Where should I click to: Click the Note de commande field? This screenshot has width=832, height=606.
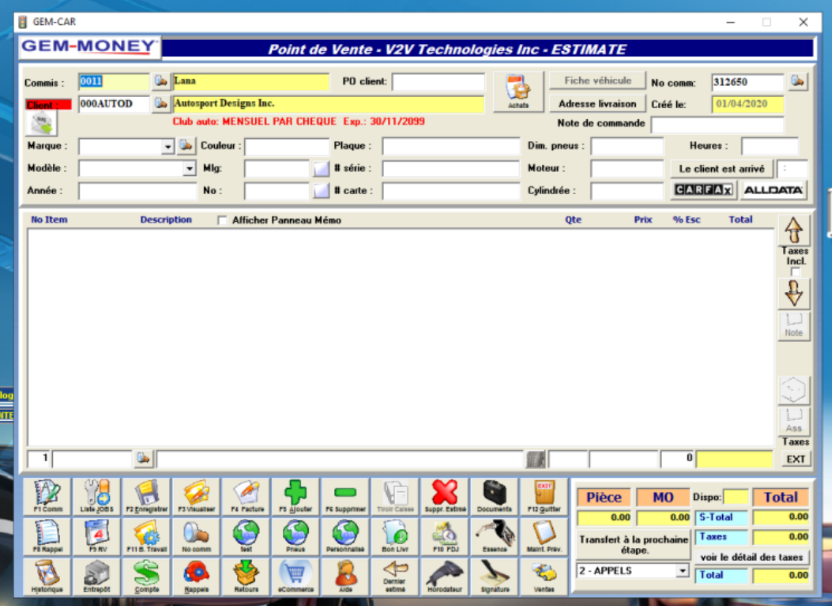pos(717,124)
